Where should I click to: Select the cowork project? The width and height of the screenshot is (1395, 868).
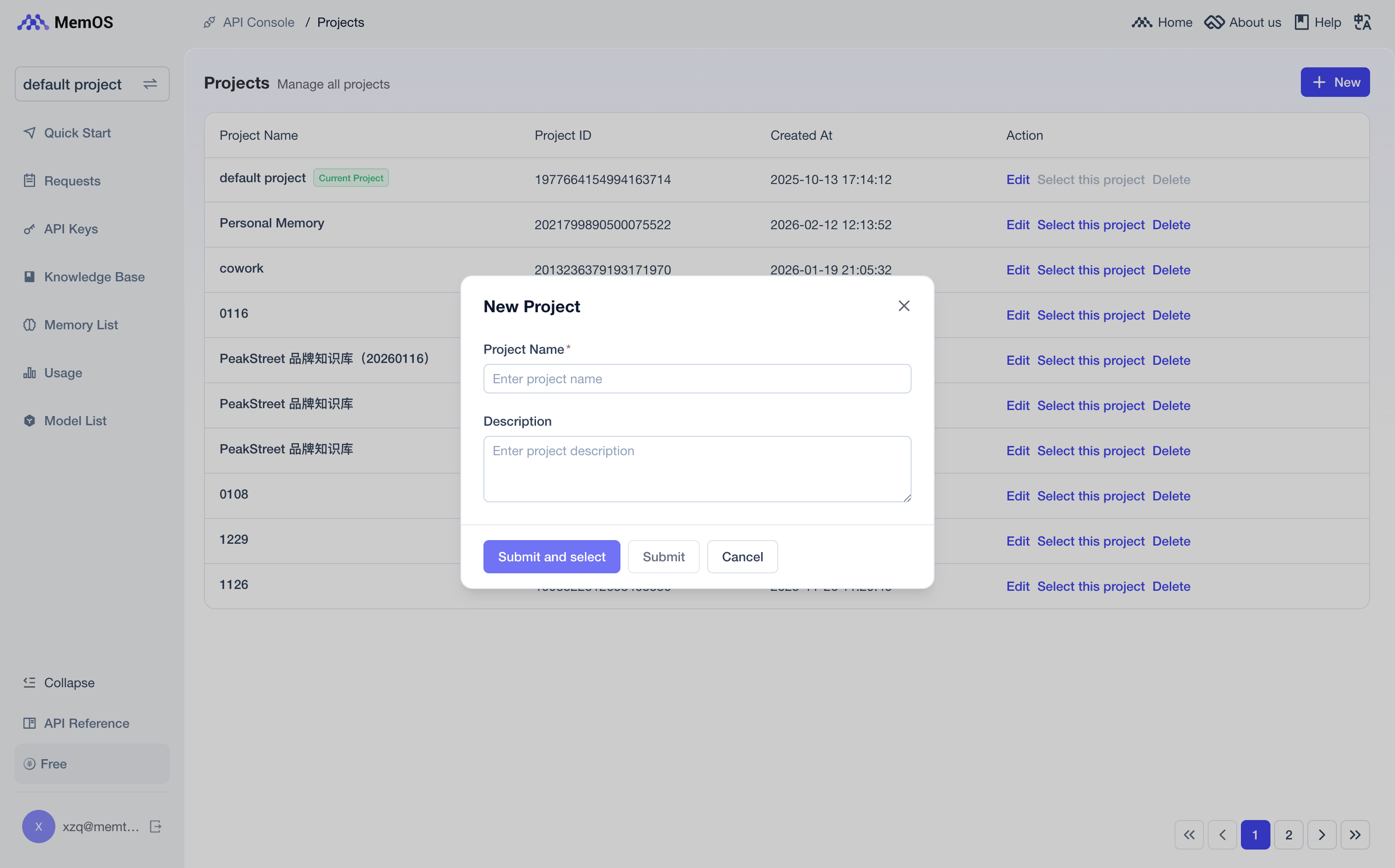pos(1091,270)
